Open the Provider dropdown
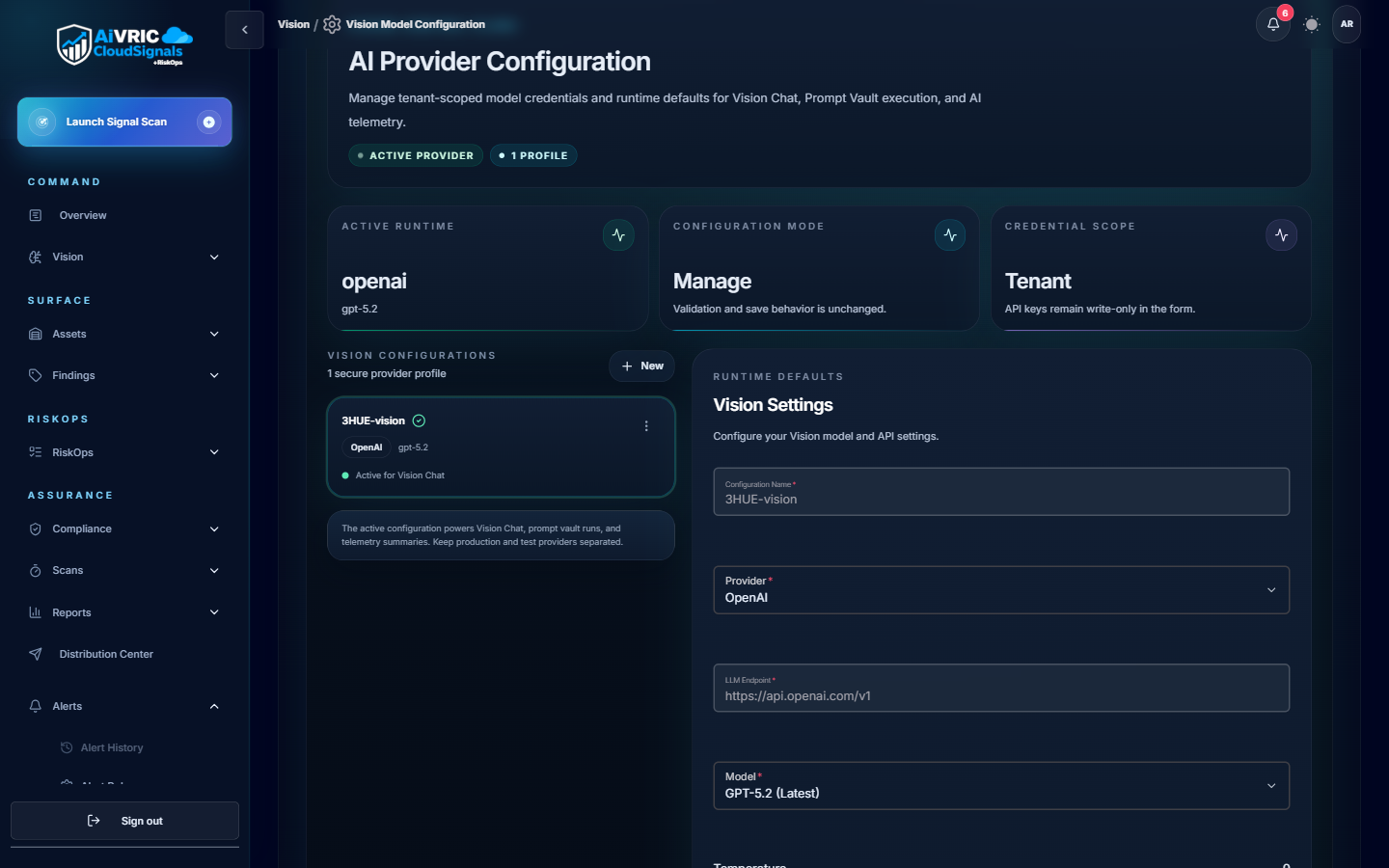 1000,589
